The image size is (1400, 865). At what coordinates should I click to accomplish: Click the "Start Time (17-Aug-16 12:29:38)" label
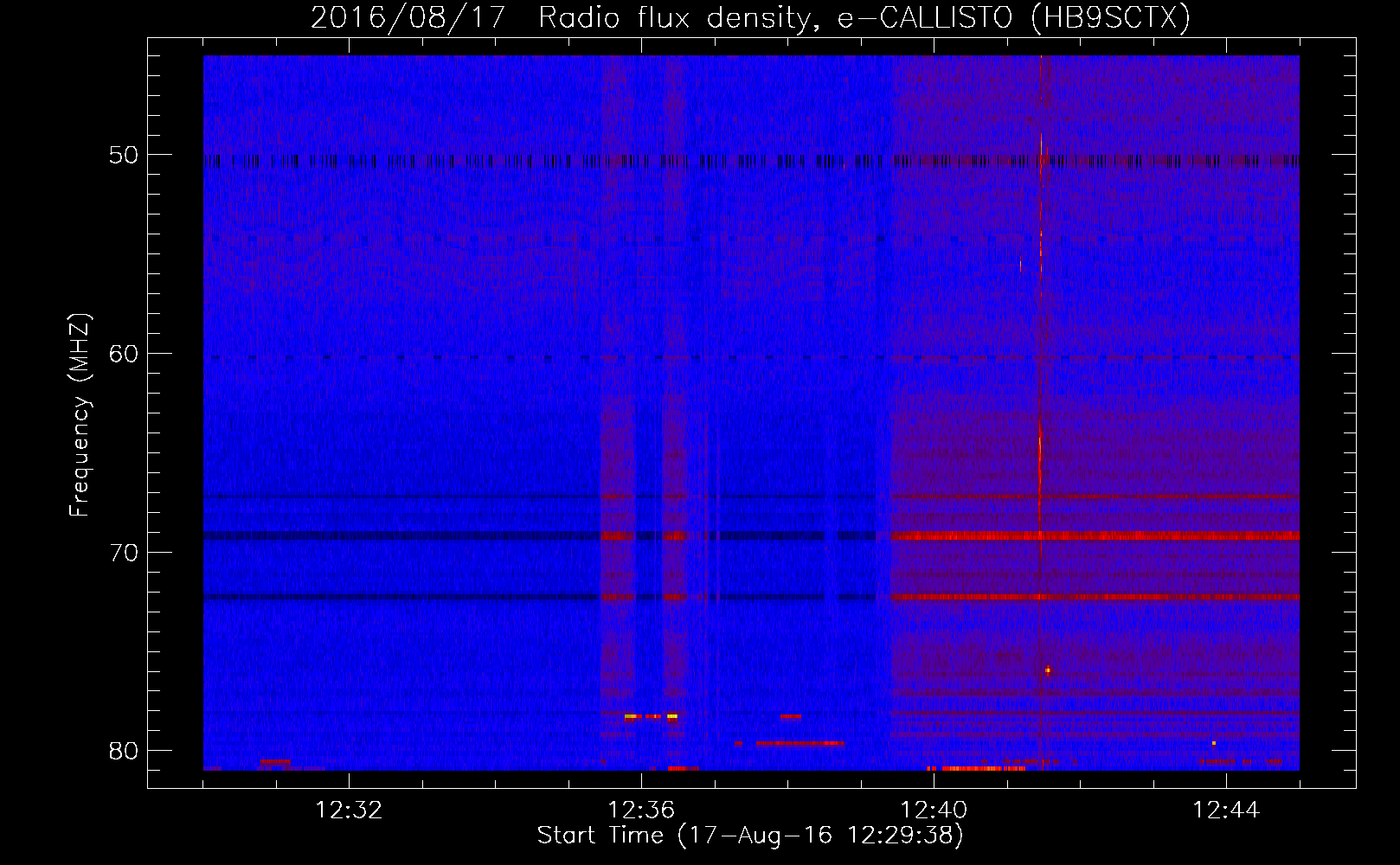point(750,836)
